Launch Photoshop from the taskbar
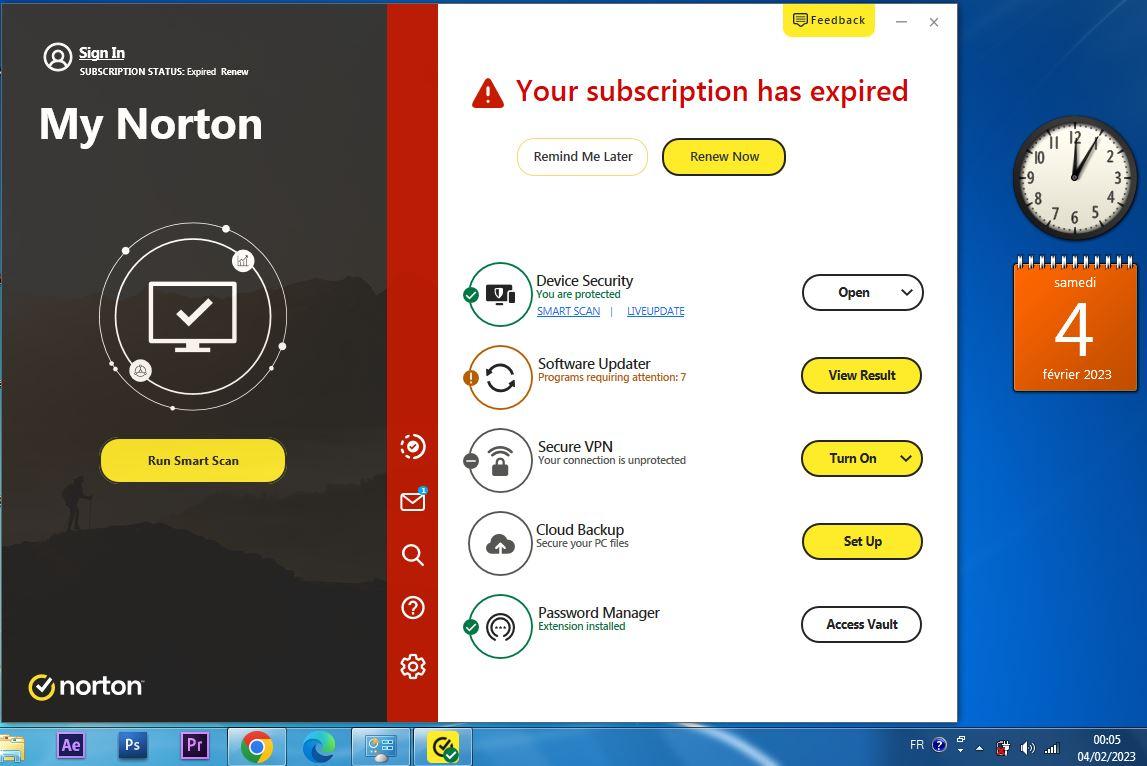Image resolution: width=1147 pixels, height=766 pixels. (x=132, y=746)
